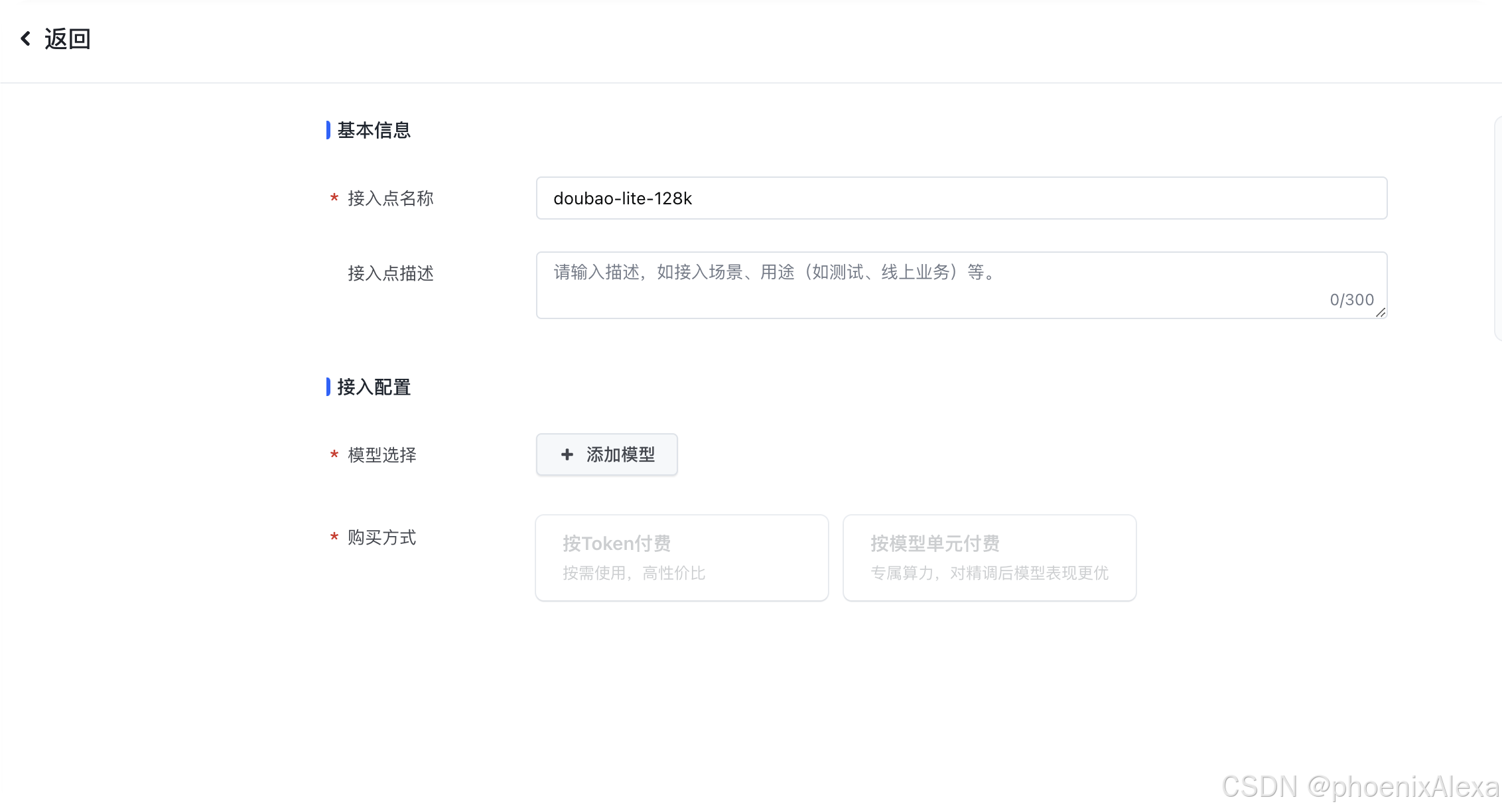Click the blue bar beside 基本信息
1502x812 pixels.
pyautogui.click(x=328, y=130)
